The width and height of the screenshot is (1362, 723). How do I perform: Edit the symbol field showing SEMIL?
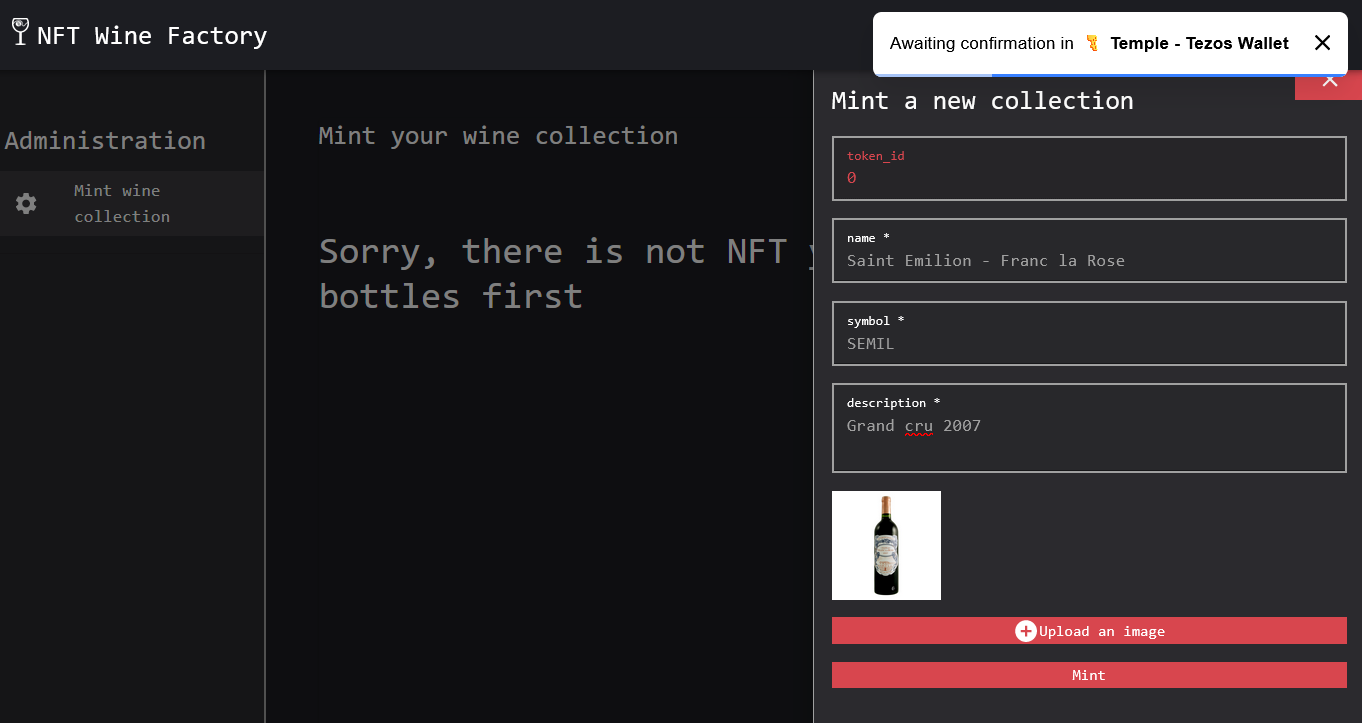[x=1088, y=344]
